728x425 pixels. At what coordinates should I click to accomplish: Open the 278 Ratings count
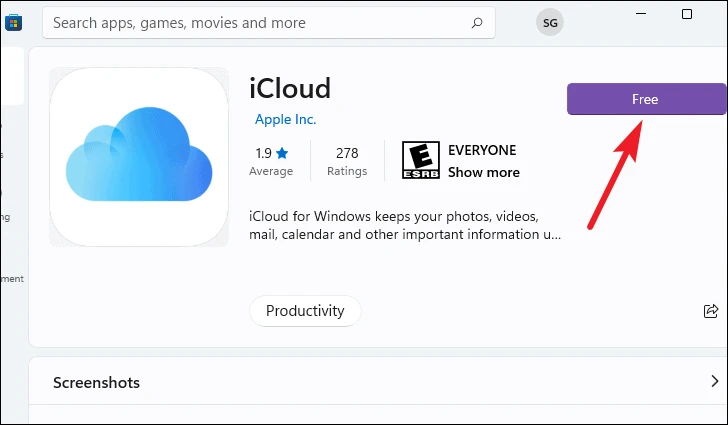click(x=347, y=161)
